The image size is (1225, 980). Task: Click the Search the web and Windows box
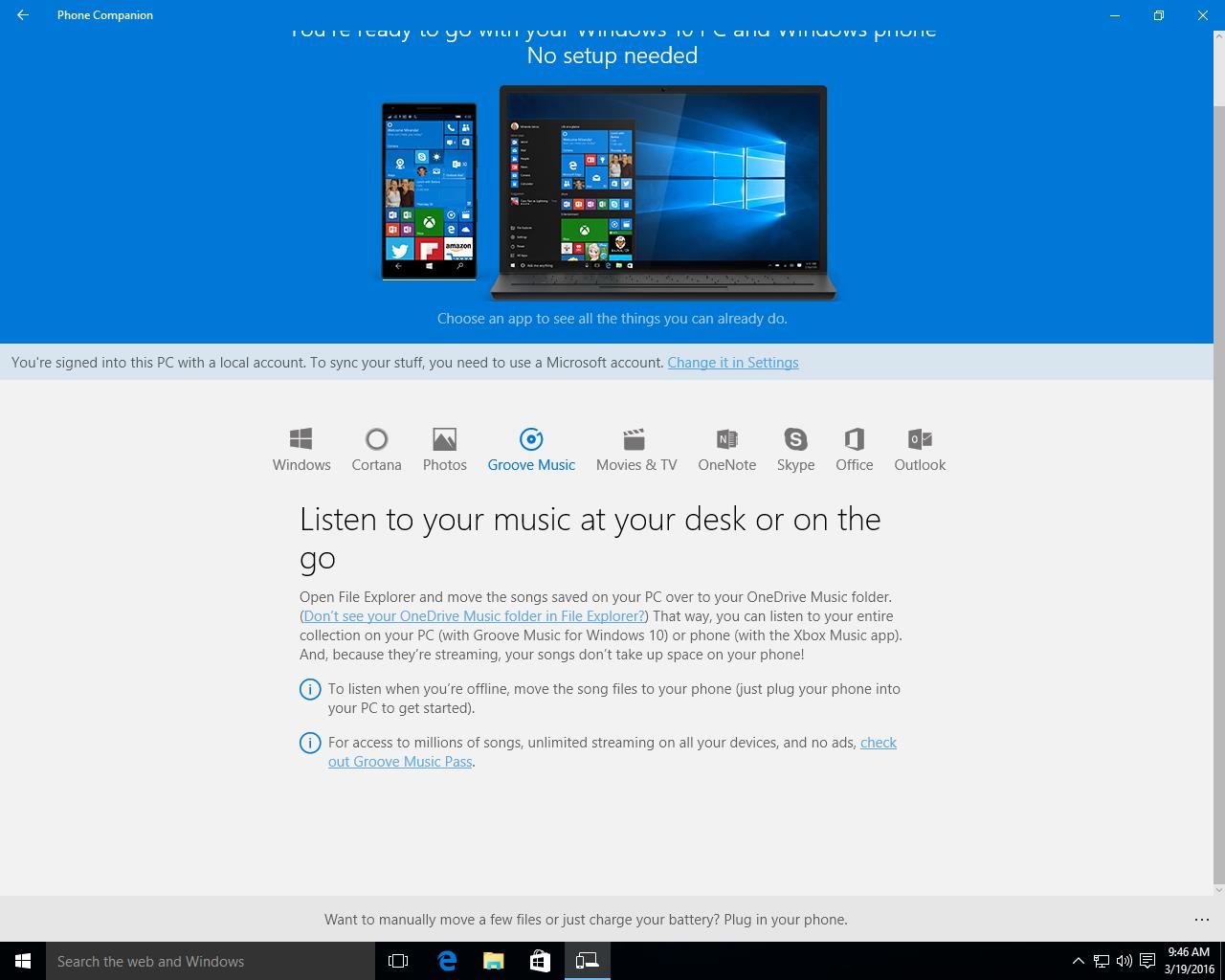[211, 961]
